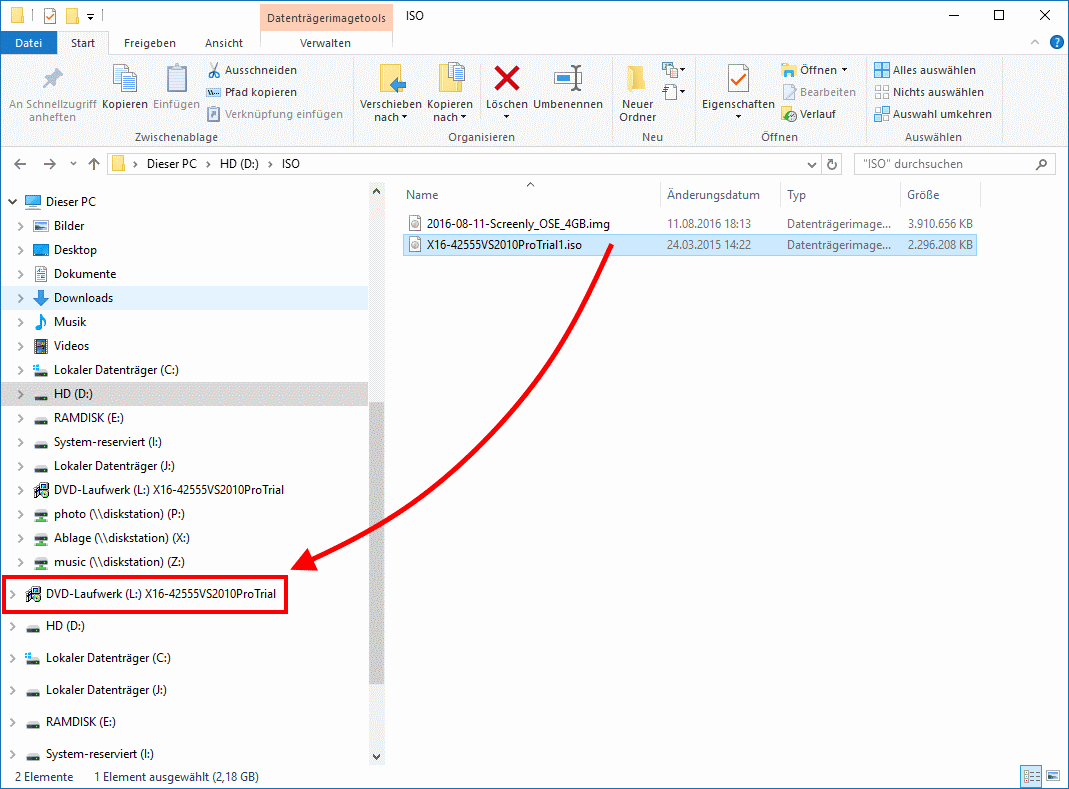Viewport: 1069px width, 789px height.
Task: Create a folder with Neuer Ordner
Action: point(637,93)
